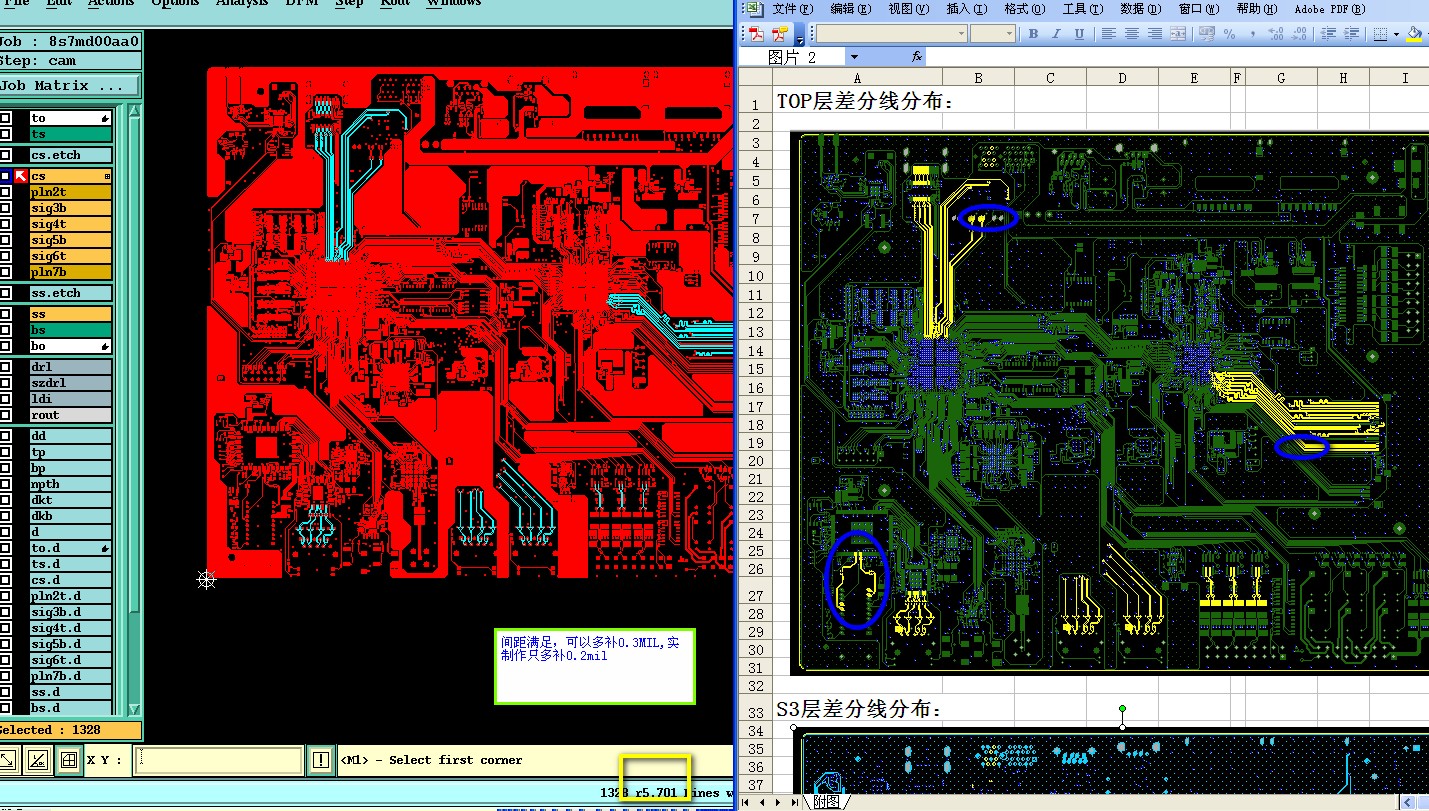Click first diagonal-arrow icon beside X Y
1429x811 pixels.
(7, 760)
